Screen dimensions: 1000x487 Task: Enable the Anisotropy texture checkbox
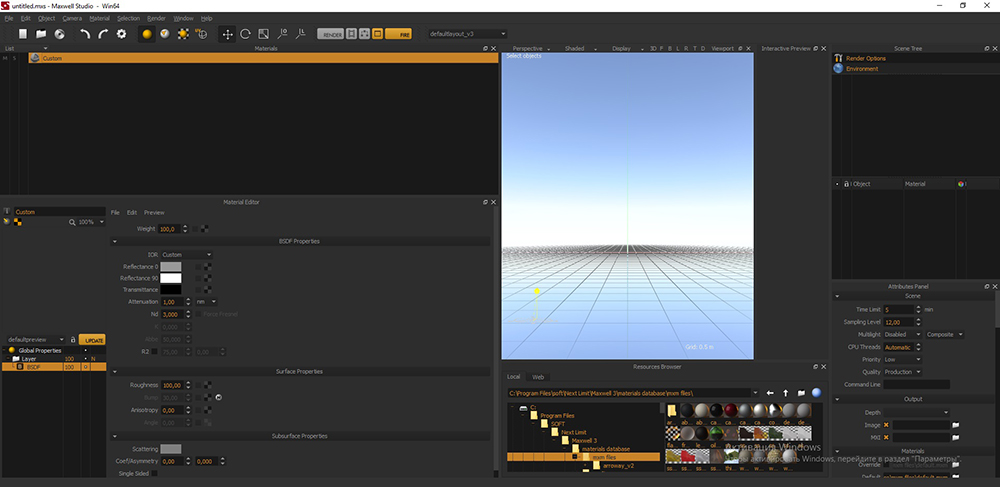(198, 411)
